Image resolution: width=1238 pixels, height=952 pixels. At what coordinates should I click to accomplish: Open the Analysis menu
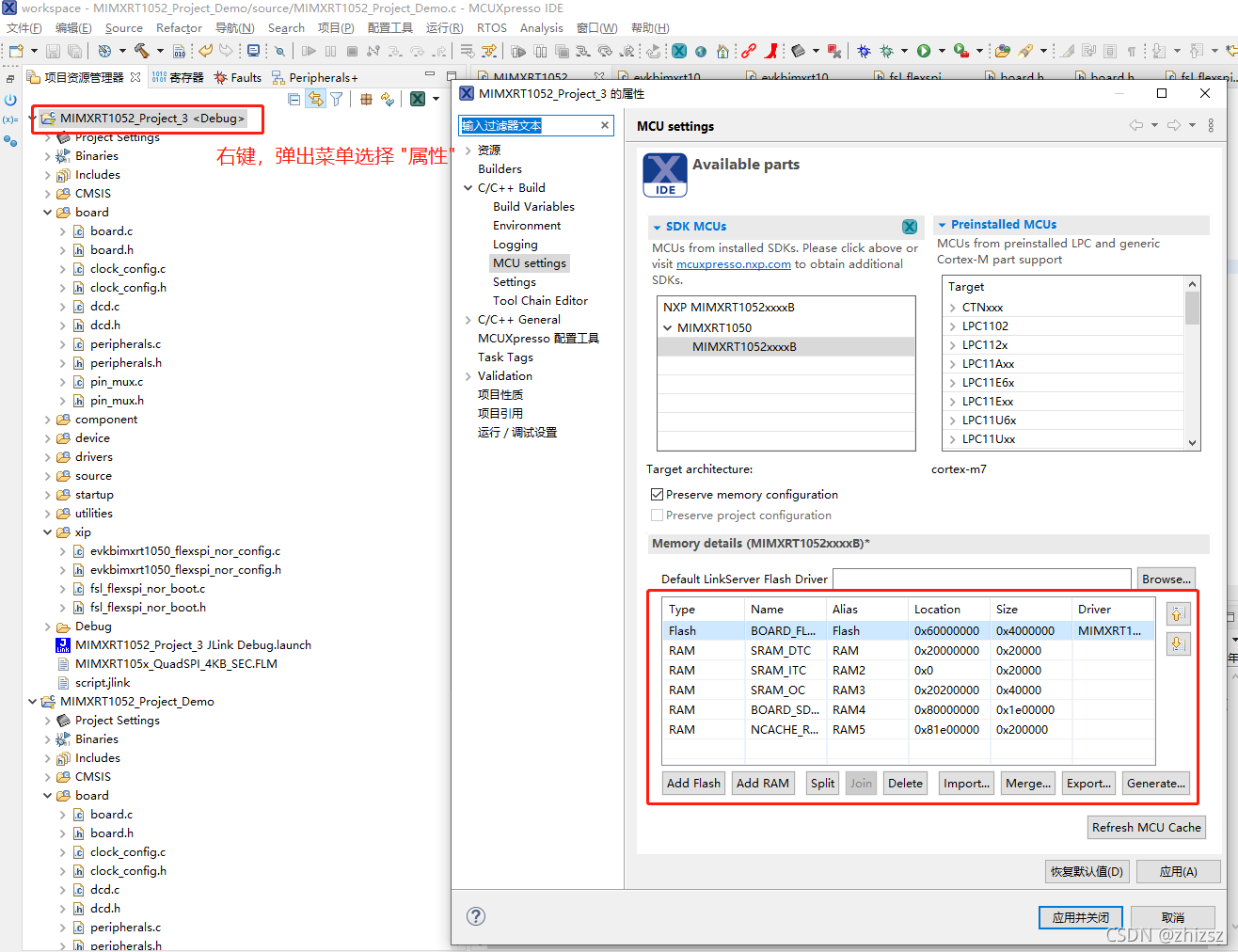tap(542, 28)
